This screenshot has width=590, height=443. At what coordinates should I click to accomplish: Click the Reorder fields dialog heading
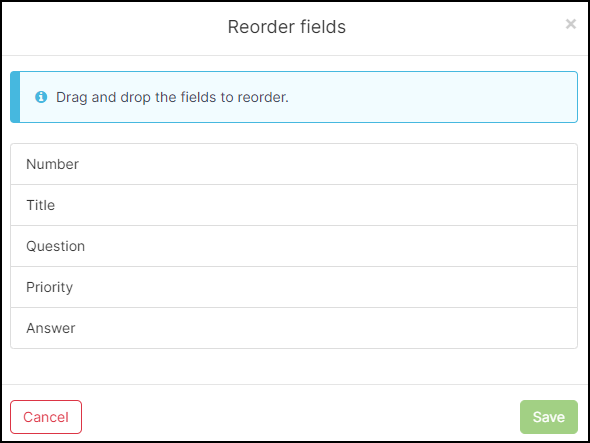[287, 27]
